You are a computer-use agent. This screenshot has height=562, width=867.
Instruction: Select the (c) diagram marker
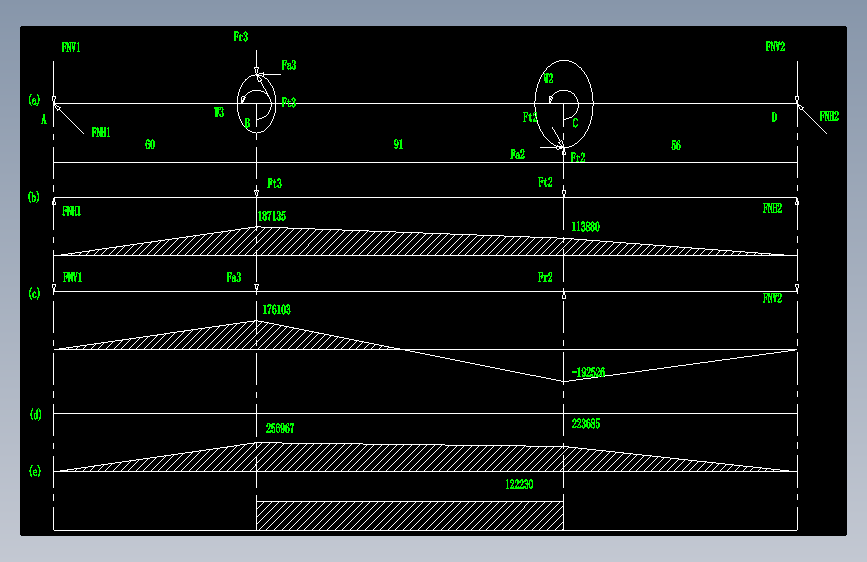click(x=34, y=294)
